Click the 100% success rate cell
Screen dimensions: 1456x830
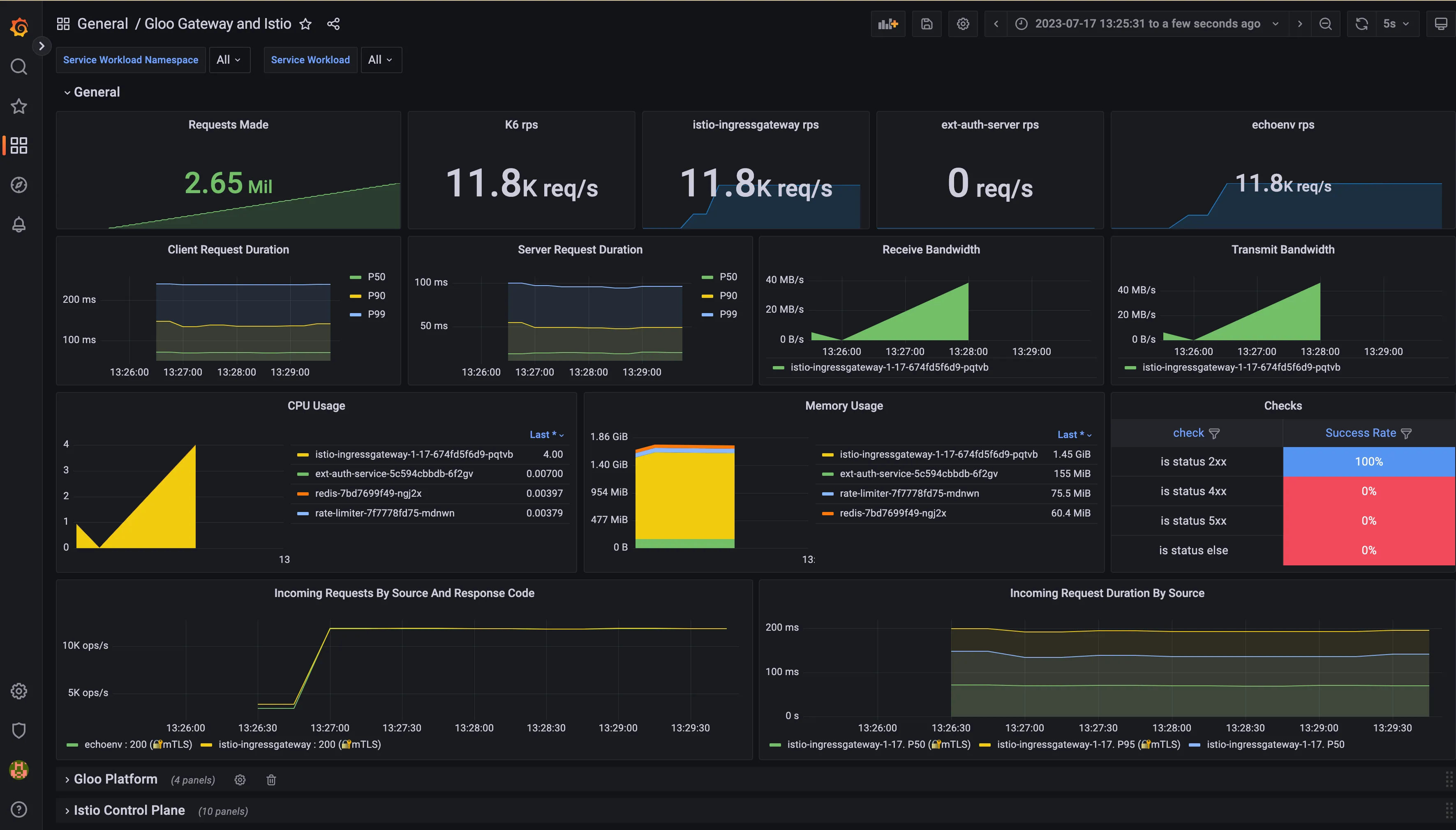point(1369,462)
